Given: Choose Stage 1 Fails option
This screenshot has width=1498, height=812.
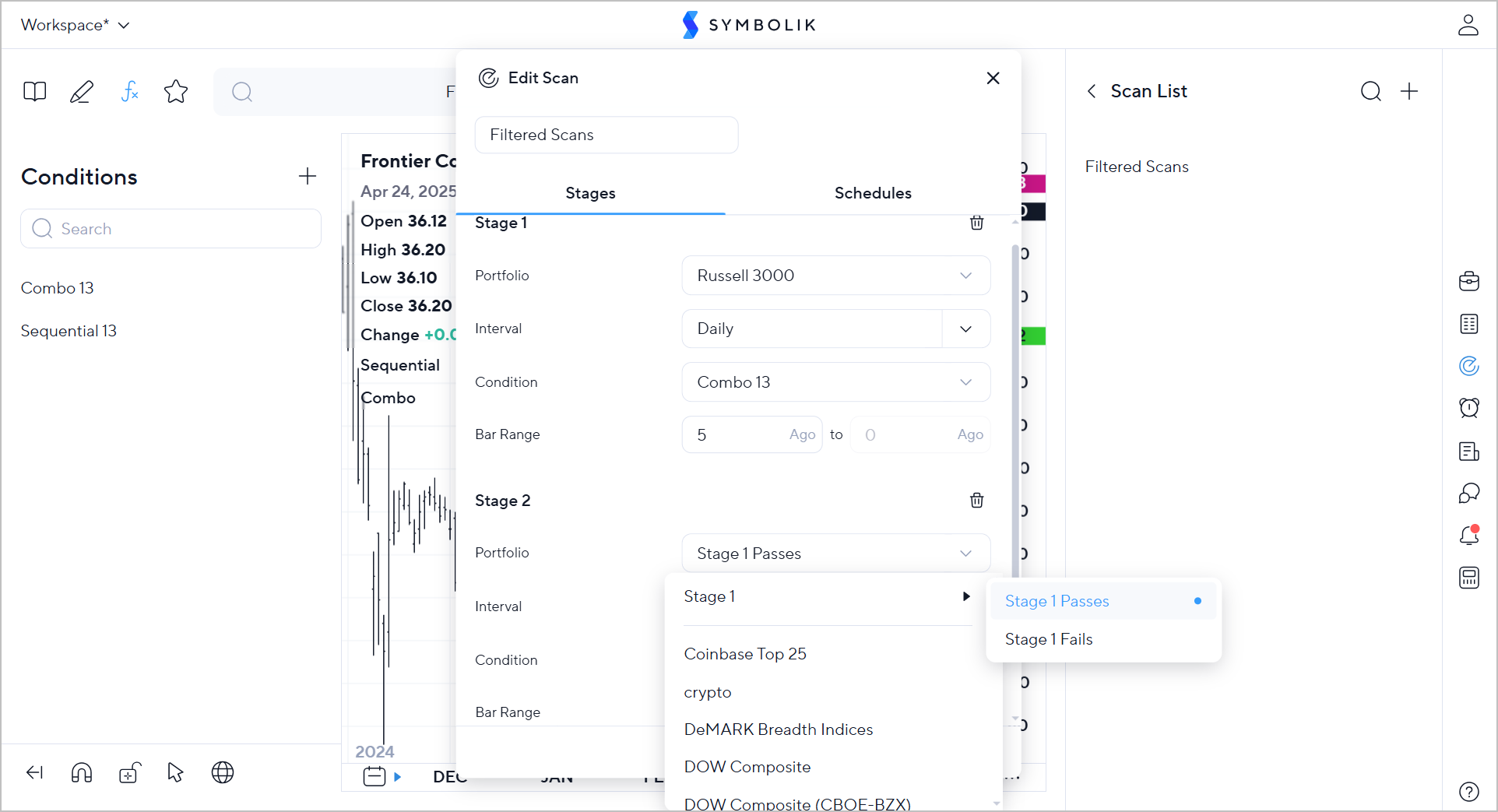Looking at the screenshot, I should point(1103,639).
